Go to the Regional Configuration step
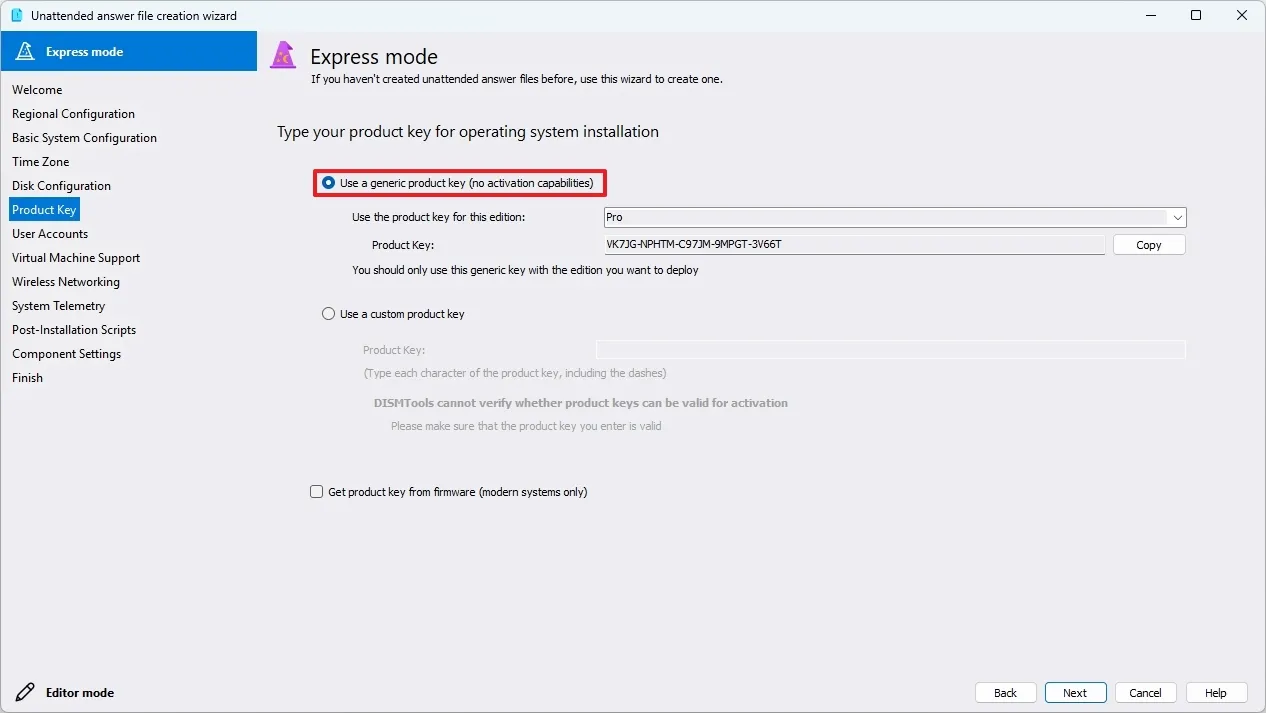 (73, 114)
